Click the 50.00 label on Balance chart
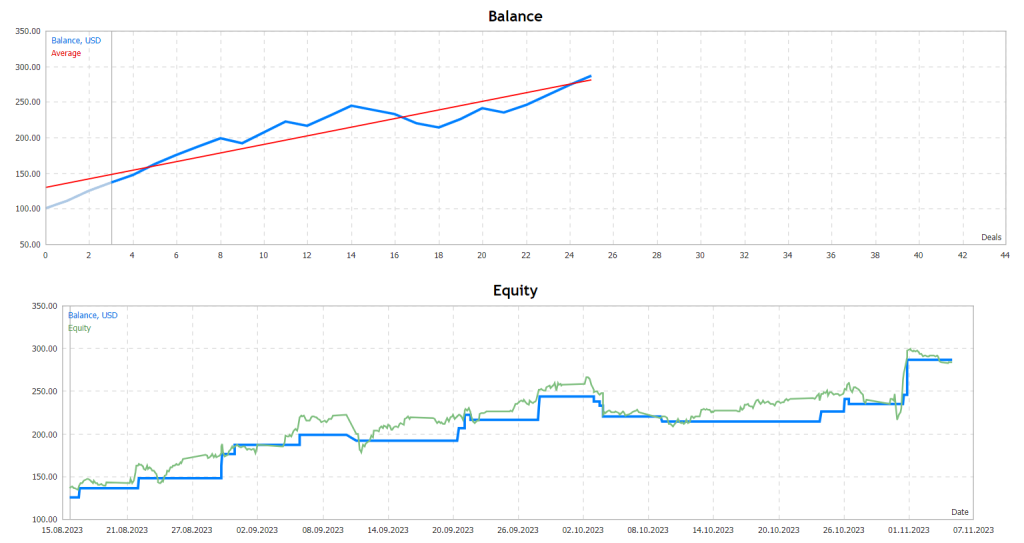Viewport: 1024px width, 543px height. pyautogui.click(x=27, y=244)
